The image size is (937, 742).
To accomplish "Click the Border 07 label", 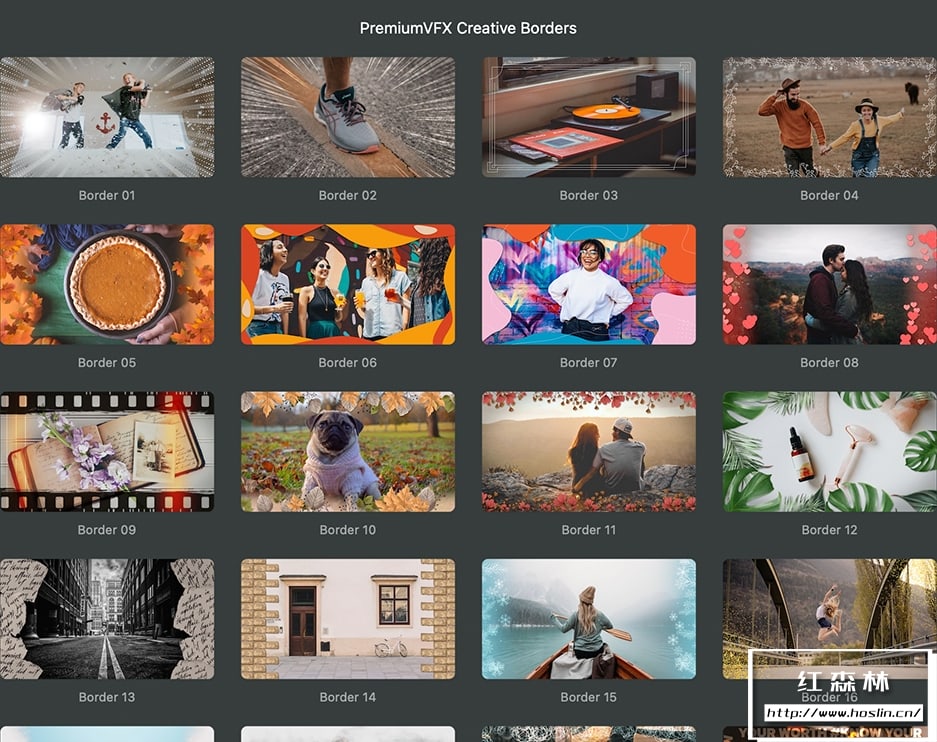I will [589, 363].
